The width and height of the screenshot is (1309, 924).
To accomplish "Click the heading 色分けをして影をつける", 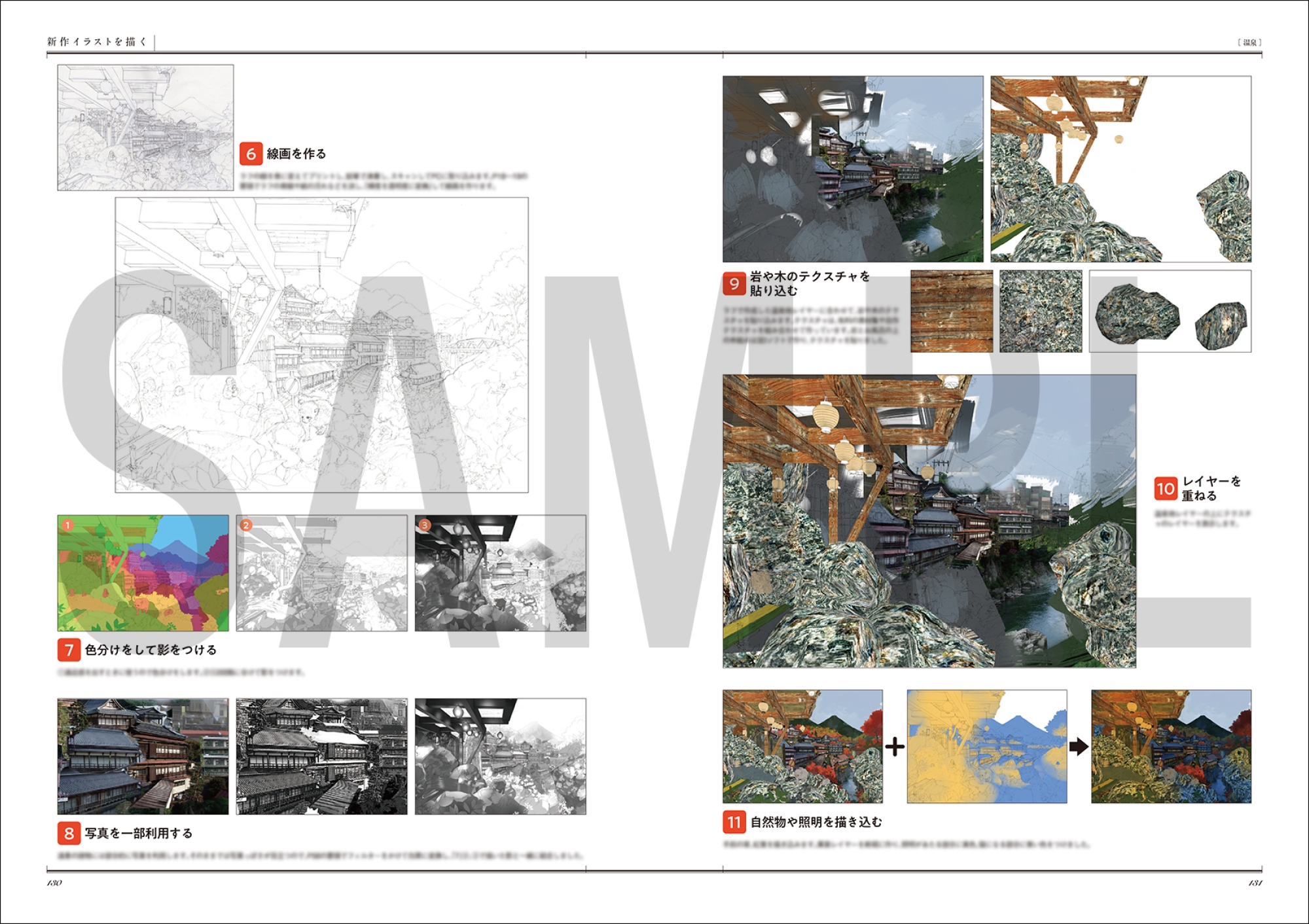I will point(151,650).
